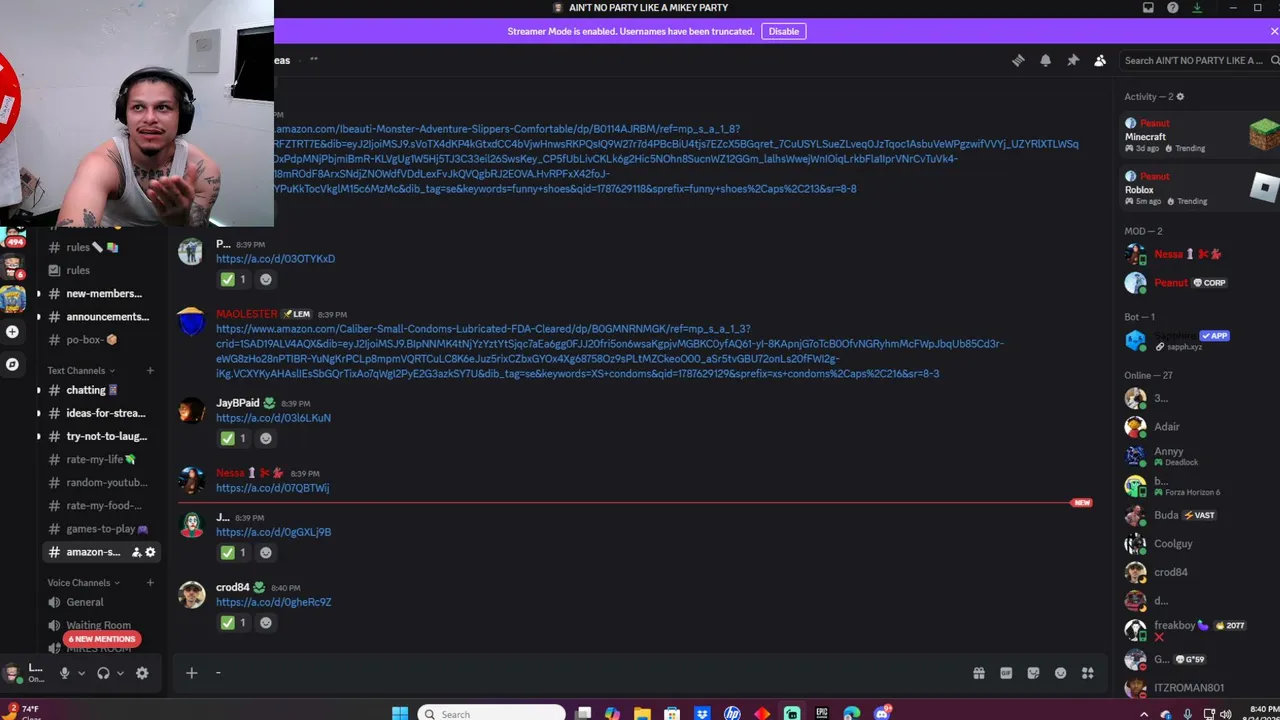Create channel in Text Channels with plus
1280x720 pixels.
pyautogui.click(x=150, y=371)
